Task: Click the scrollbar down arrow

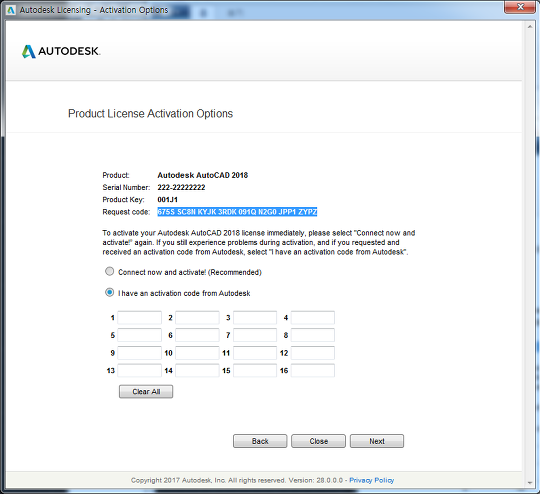Action: (x=530, y=483)
